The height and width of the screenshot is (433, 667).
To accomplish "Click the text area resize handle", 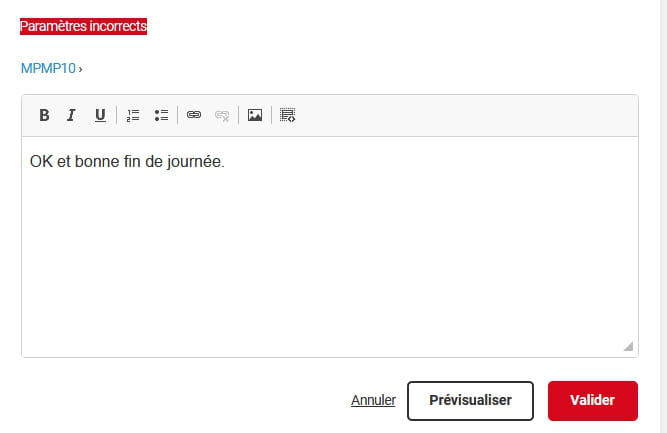I will 628,346.
